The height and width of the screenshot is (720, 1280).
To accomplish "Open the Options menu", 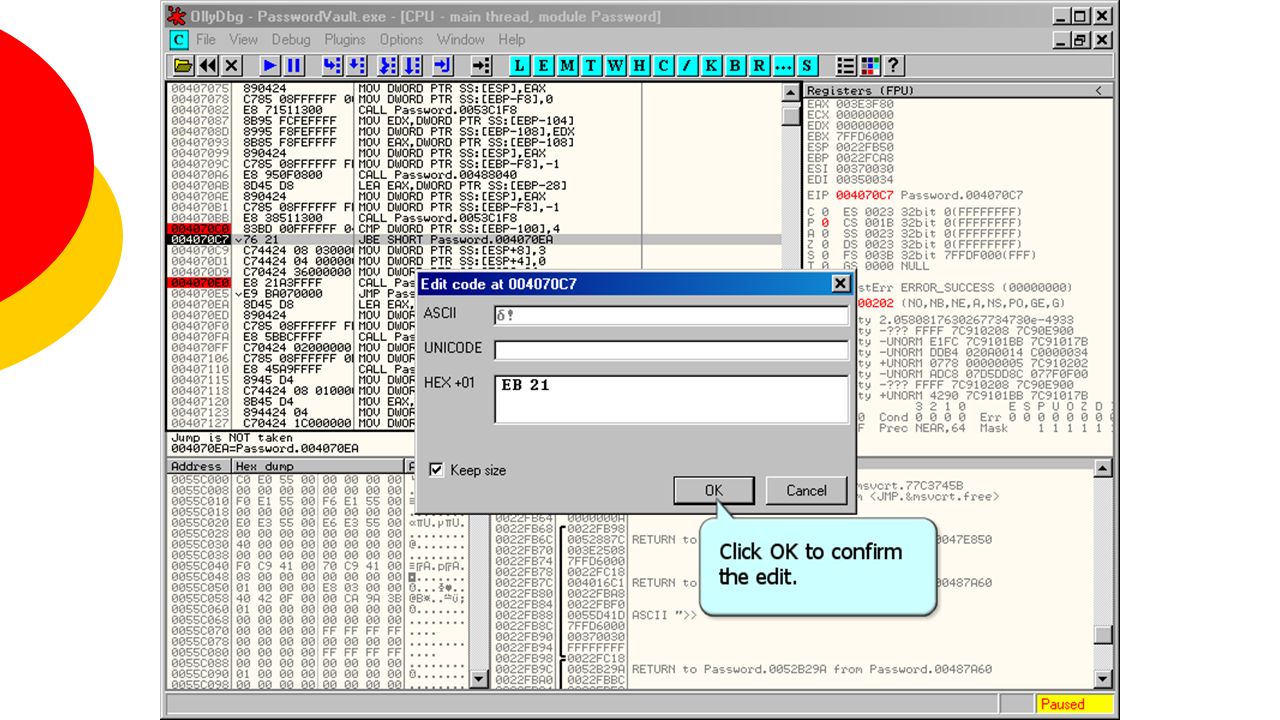I will click(401, 40).
